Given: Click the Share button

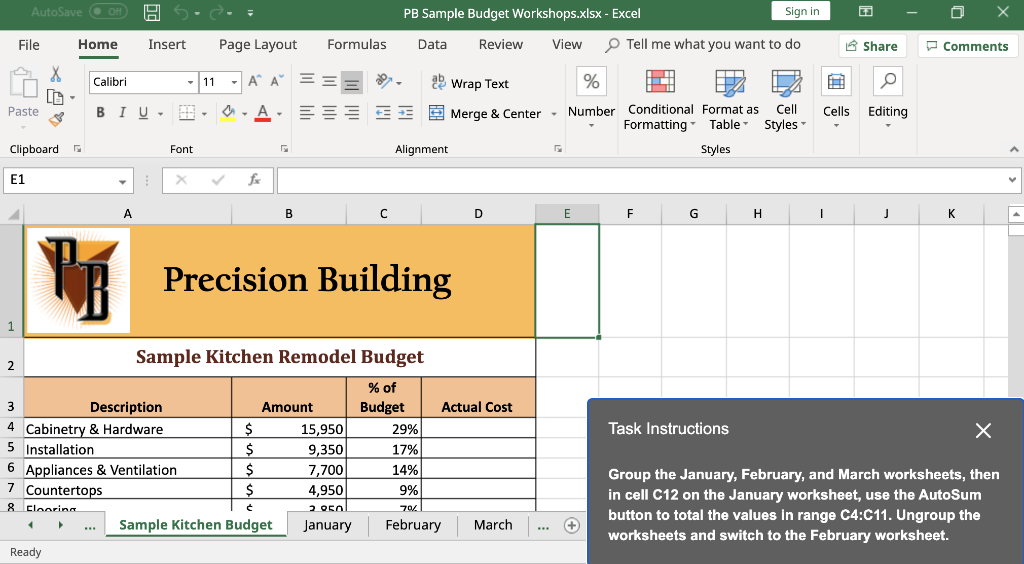Looking at the screenshot, I should [x=872, y=46].
